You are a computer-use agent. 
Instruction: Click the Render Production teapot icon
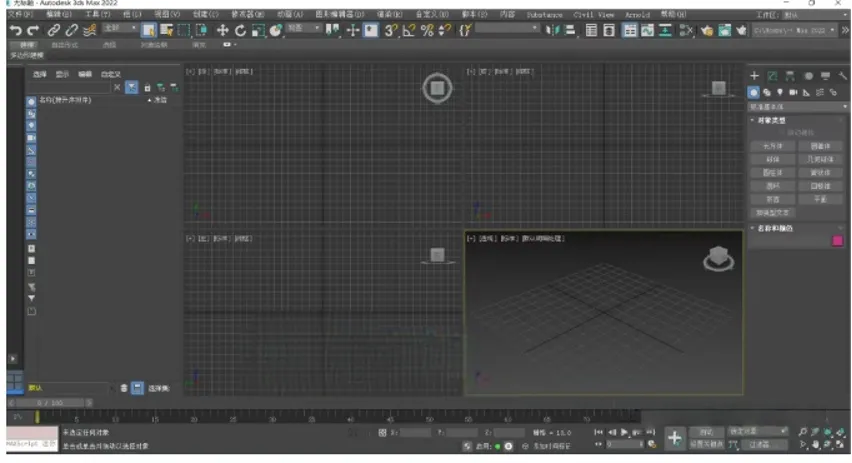tap(741, 30)
